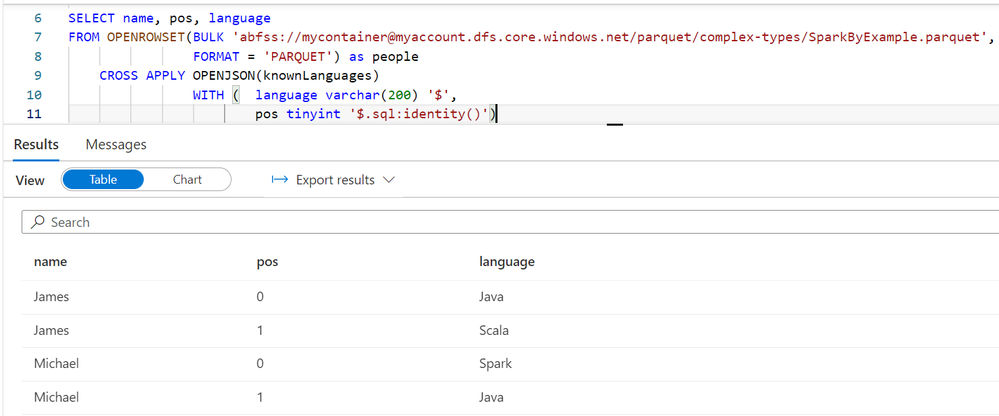Click line number 7 in editor gutter
This screenshot has height=416, width=999.
tap(38, 37)
